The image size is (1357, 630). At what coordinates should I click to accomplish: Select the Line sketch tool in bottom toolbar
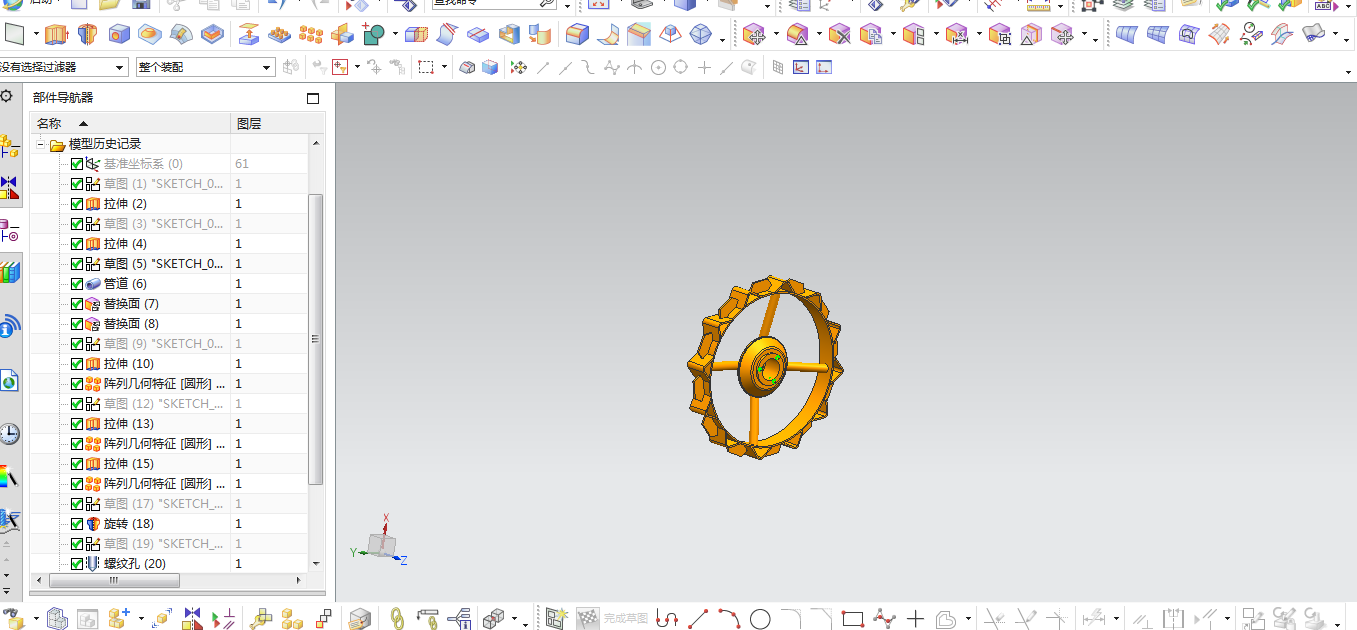pos(698,619)
